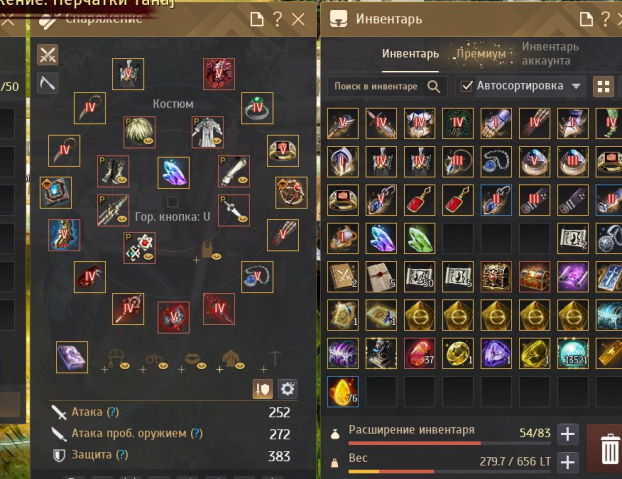Switch inventory to grid view icon

click(x=603, y=86)
